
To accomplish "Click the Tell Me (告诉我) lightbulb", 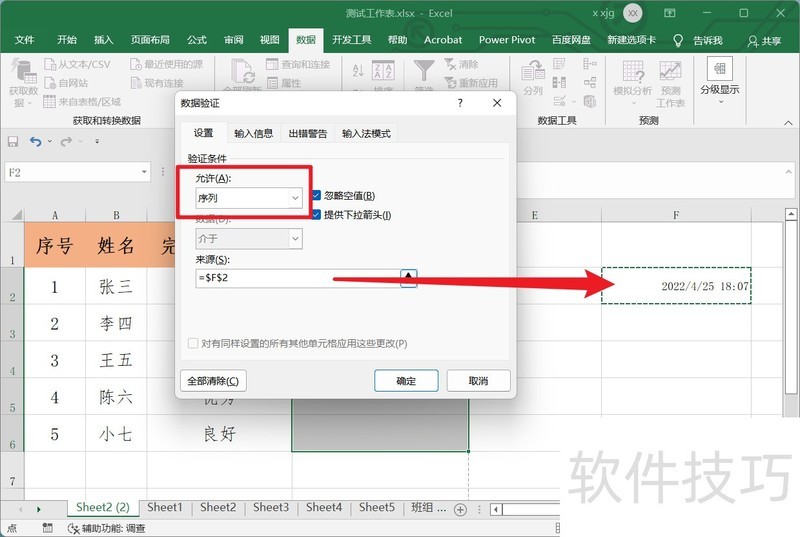I will click(x=678, y=40).
